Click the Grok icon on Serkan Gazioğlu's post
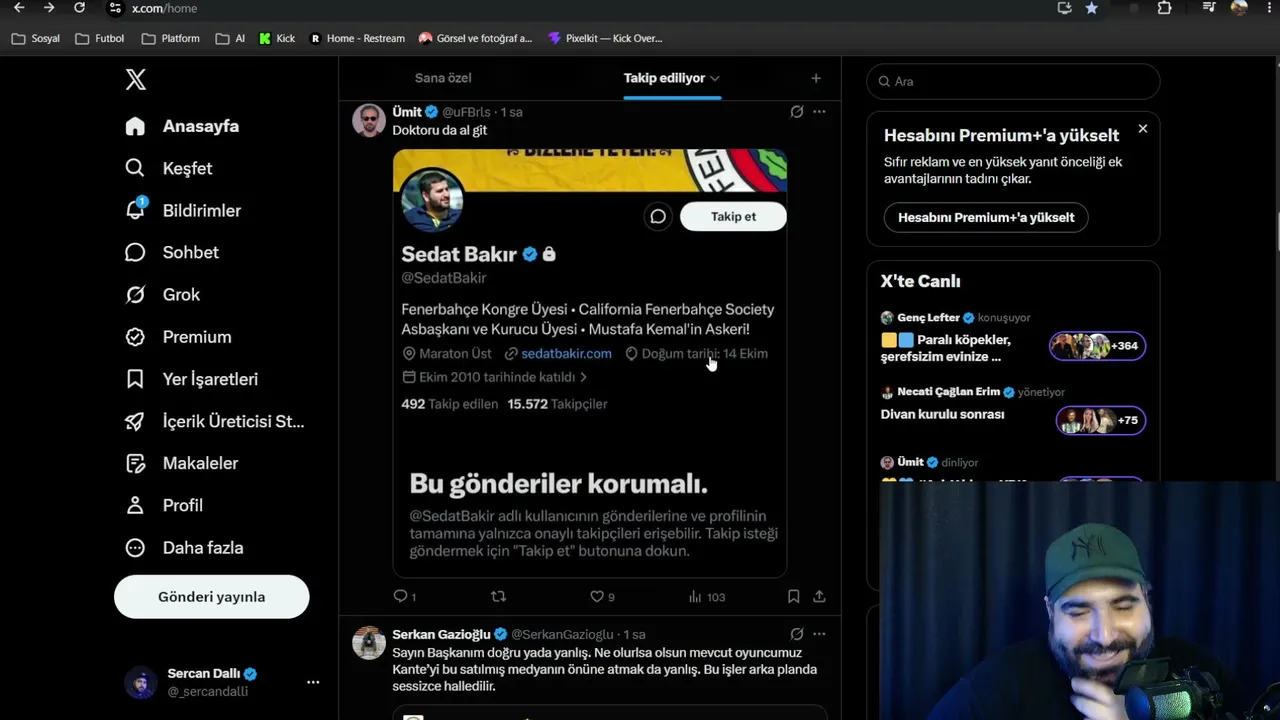The image size is (1280, 720). [796, 634]
